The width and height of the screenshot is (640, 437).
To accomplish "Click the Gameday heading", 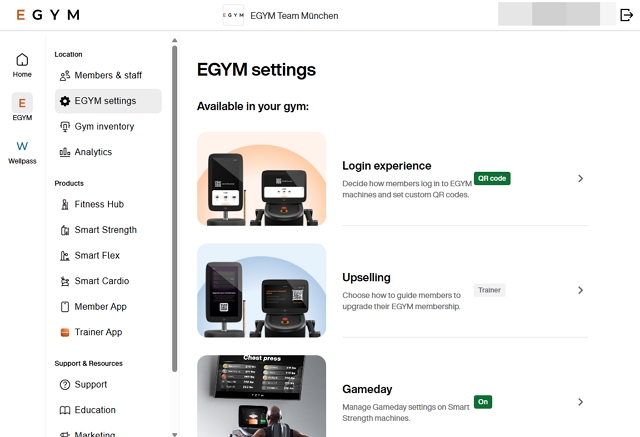I will tap(367, 389).
